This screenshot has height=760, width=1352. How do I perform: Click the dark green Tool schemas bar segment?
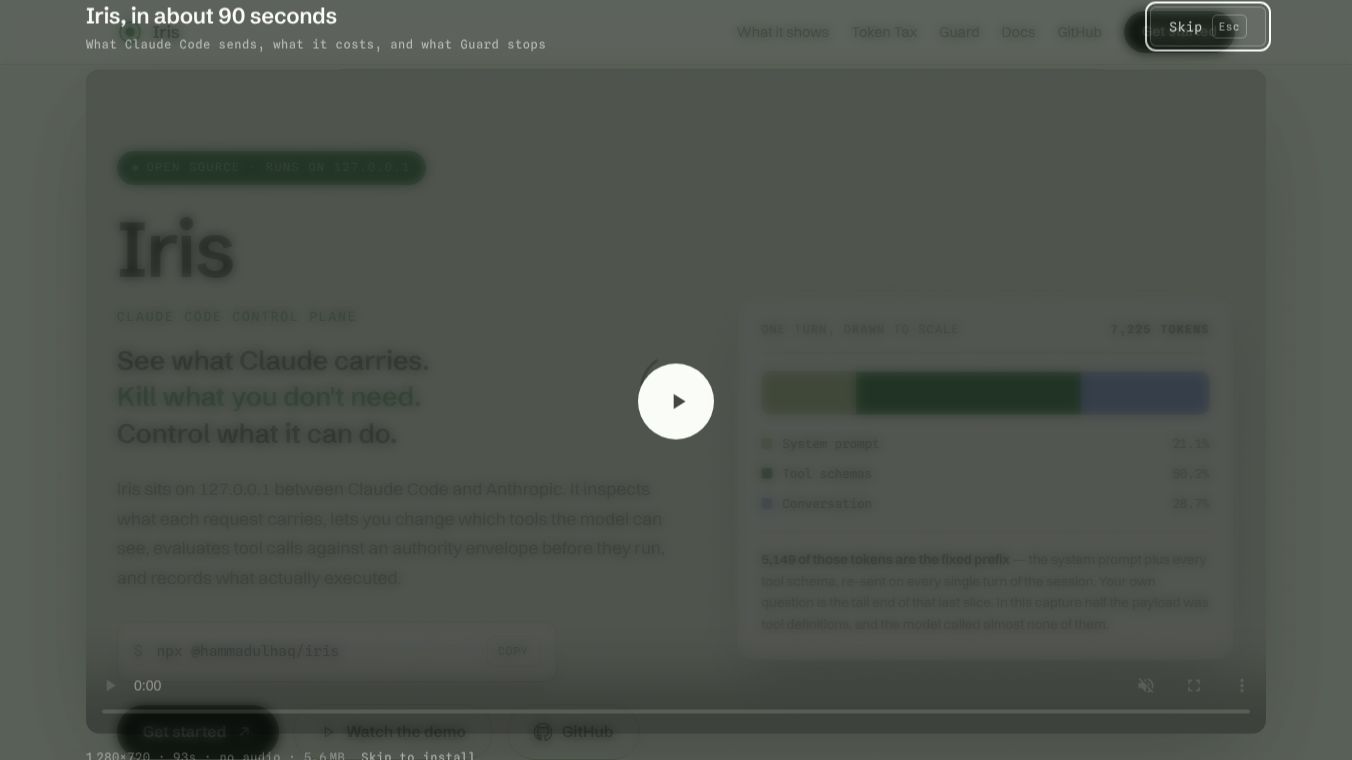[968, 393]
